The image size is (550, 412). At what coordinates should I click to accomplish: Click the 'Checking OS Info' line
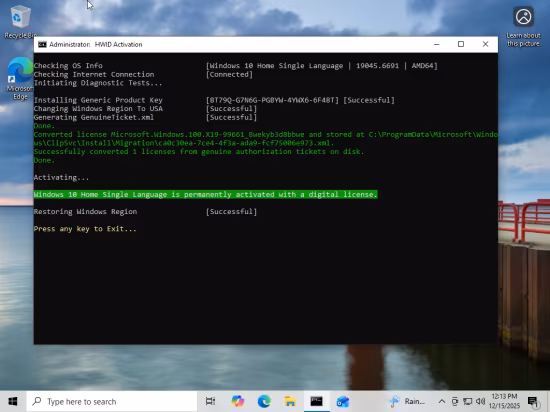click(68, 66)
